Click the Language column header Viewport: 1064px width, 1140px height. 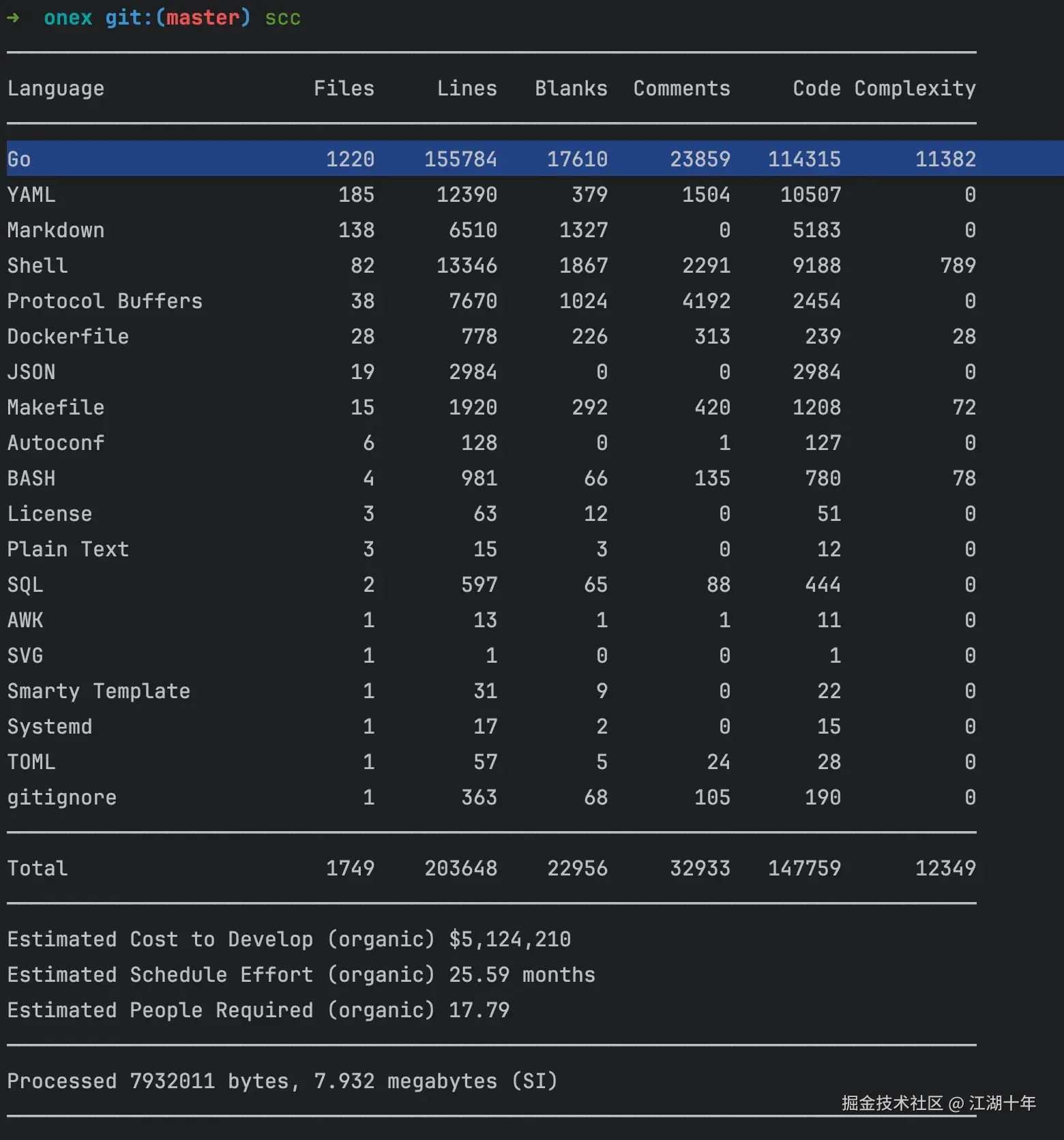point(56,89)
